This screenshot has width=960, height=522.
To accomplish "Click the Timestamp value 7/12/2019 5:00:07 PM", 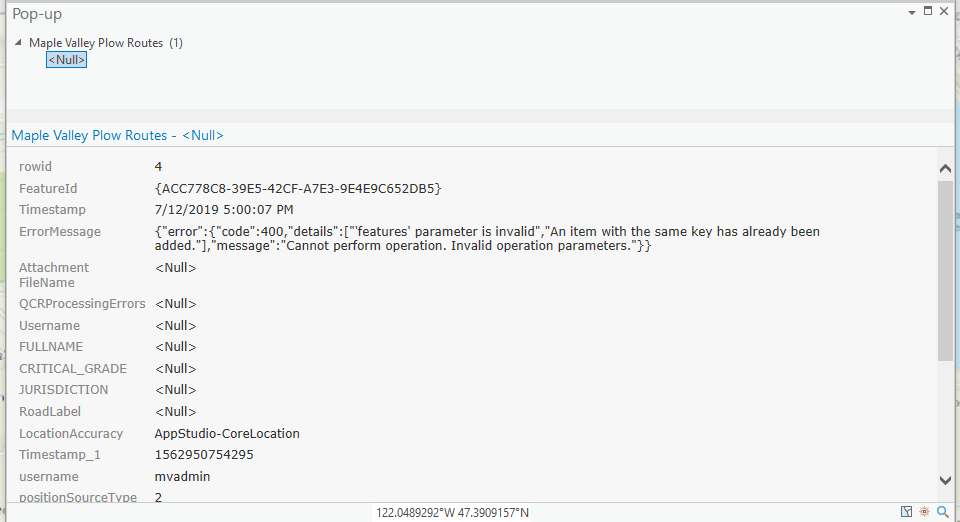I will coord(224,210).
